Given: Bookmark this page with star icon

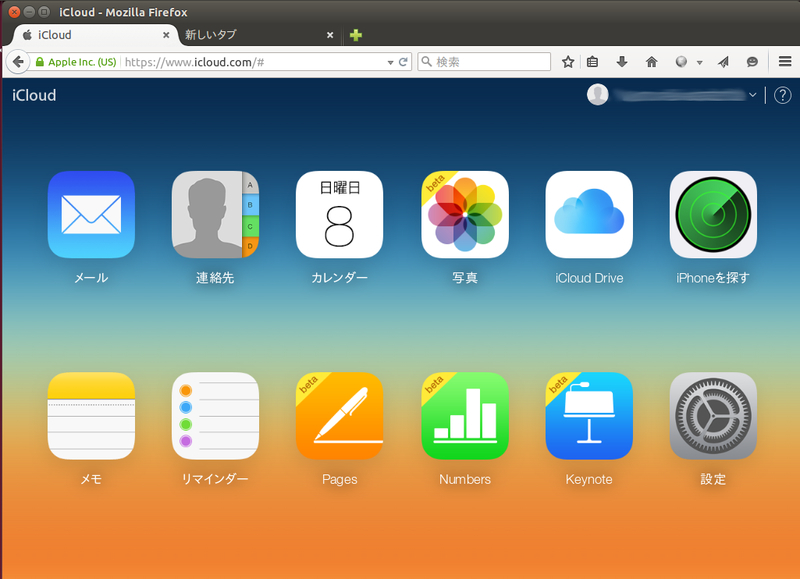Looking at the screenshot, I should 568,62.
